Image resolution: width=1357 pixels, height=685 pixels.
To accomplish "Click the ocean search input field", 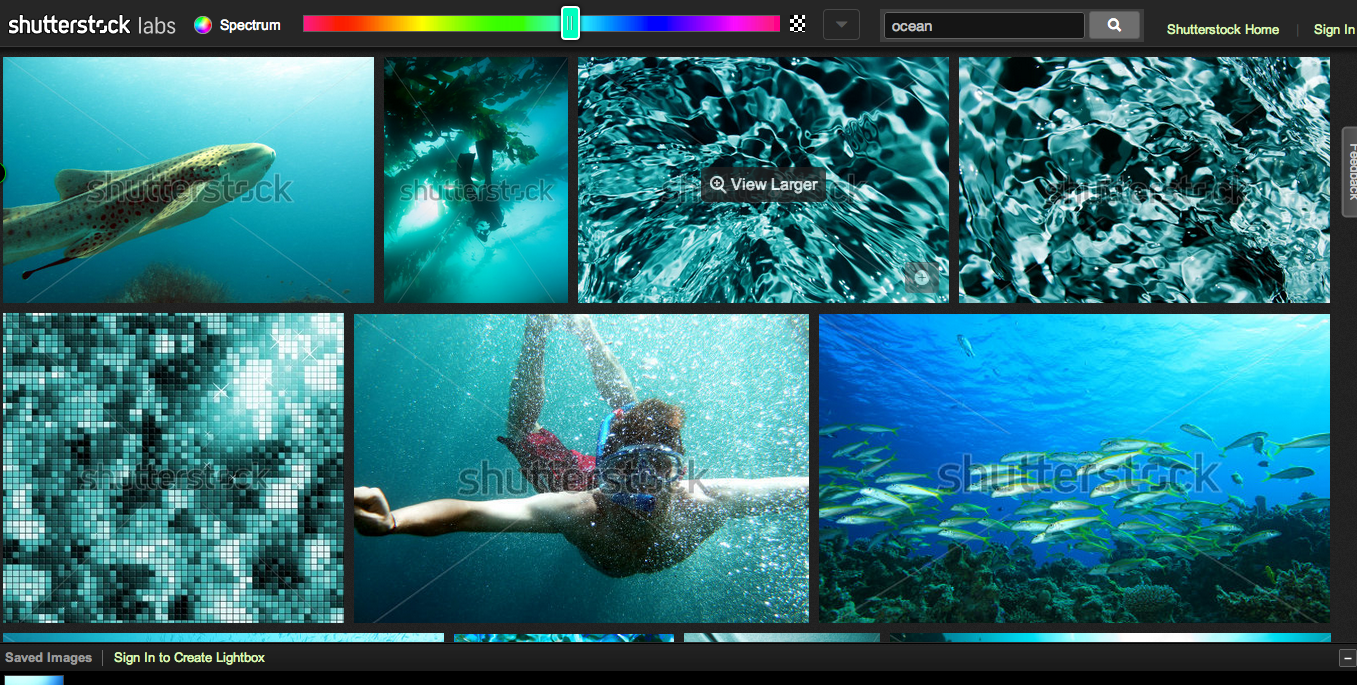I will [984, 26].
